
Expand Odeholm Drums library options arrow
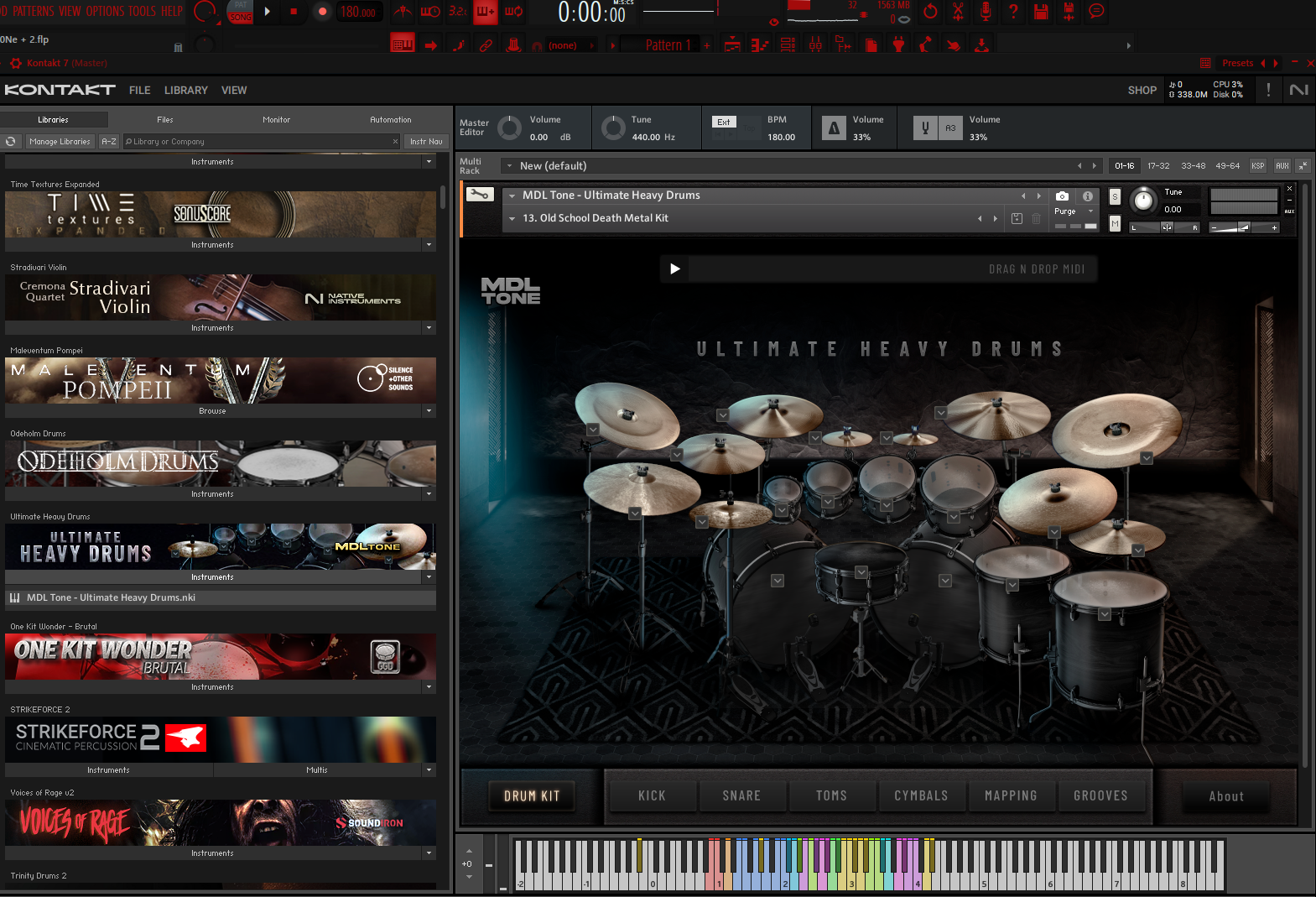pos(429,494)
